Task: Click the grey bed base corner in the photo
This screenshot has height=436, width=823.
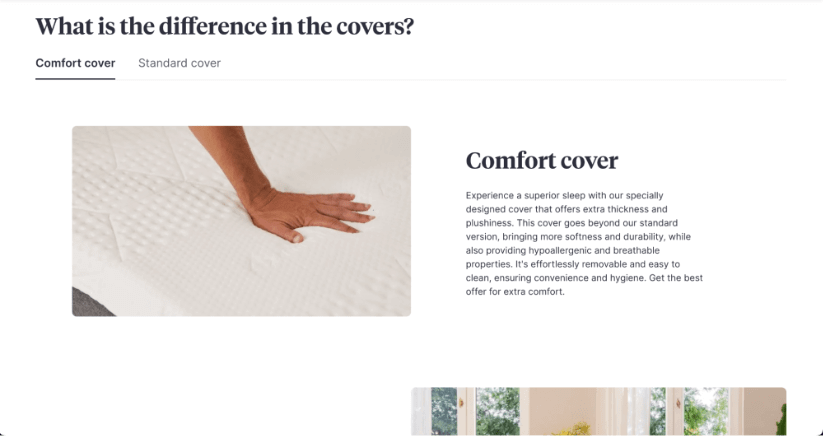Action: pyautogui.click(x=87, y=303)
